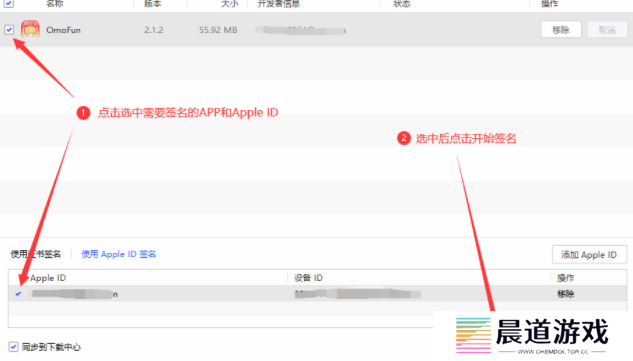Toggle the Apple ID row checkmark
This screenshot has height=361, width=633.
tap(18, 294)
